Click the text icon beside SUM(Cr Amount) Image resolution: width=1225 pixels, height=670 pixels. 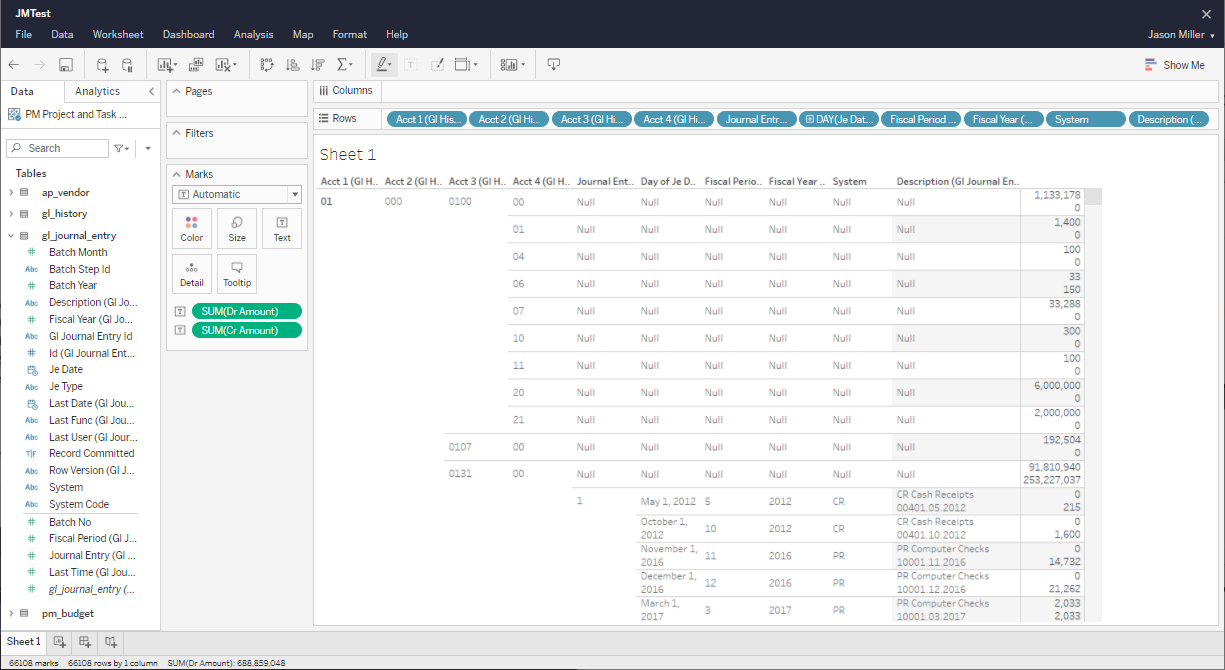(x=179, y=330)
